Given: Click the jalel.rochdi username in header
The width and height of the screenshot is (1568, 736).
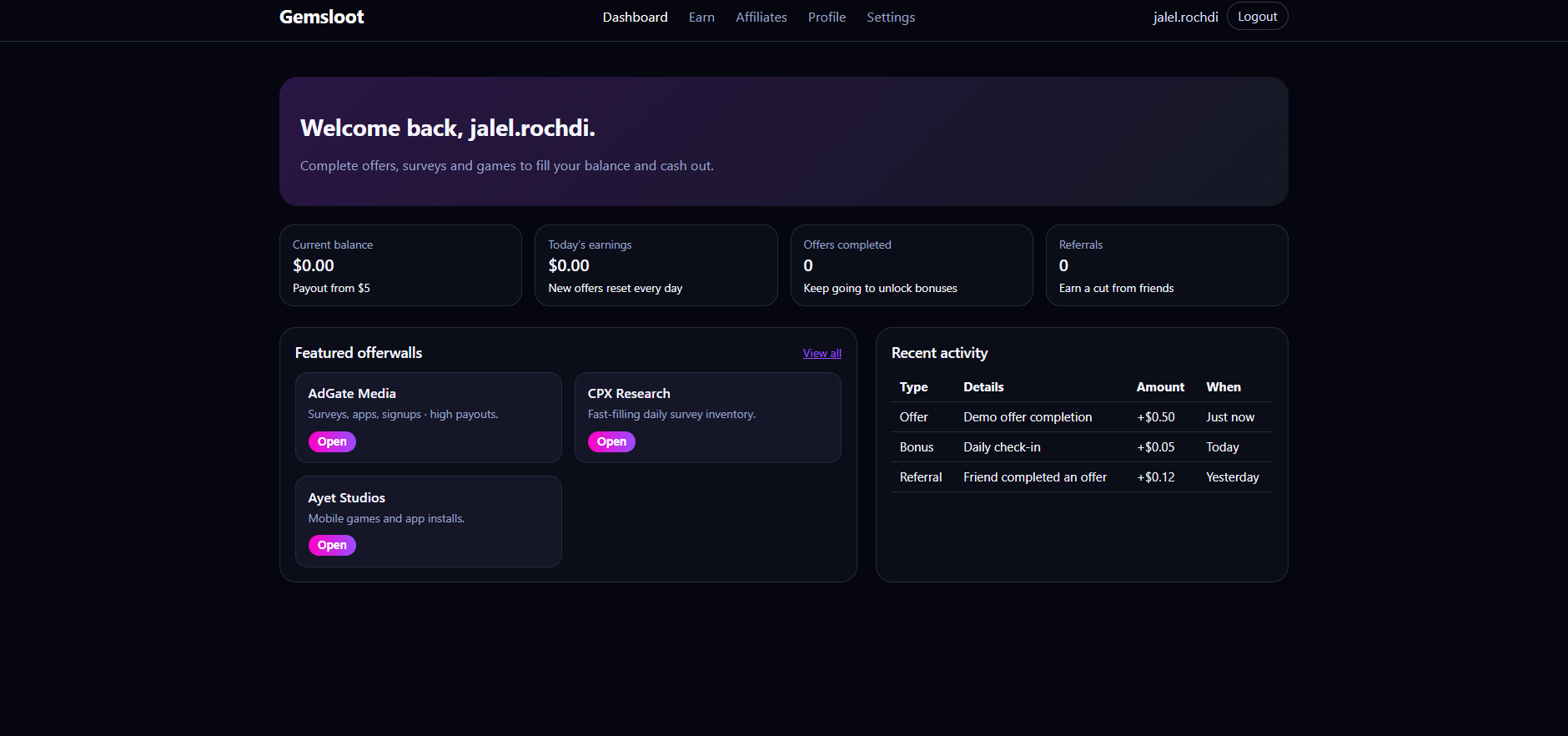Looking at the screenshot, I should click(x=1185, y=17).
